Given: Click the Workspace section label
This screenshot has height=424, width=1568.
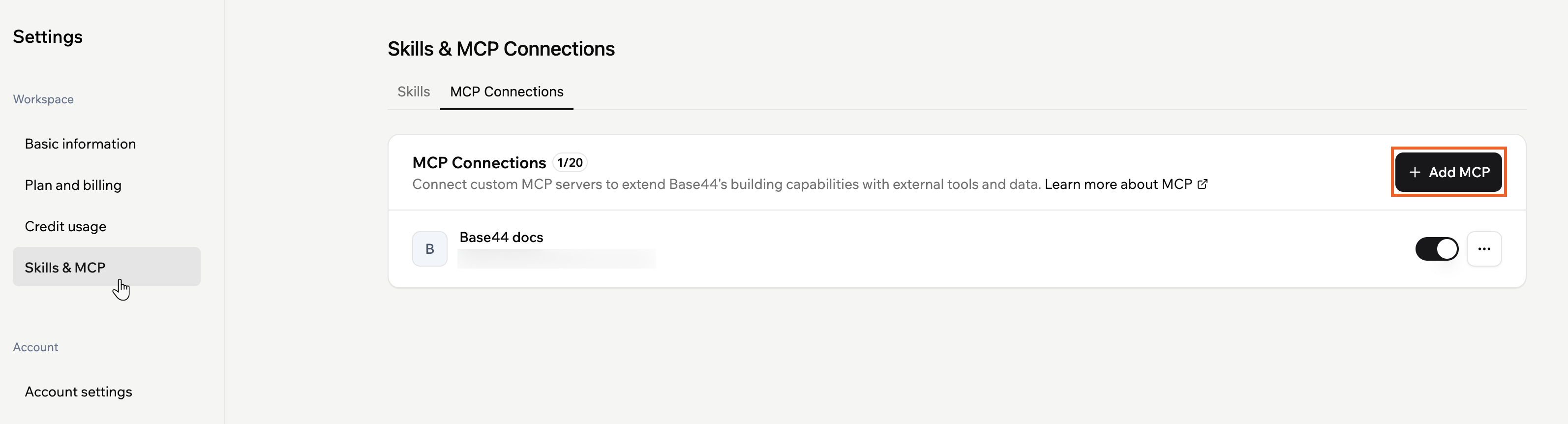Looking at the screenshot, I should [43, 98].
